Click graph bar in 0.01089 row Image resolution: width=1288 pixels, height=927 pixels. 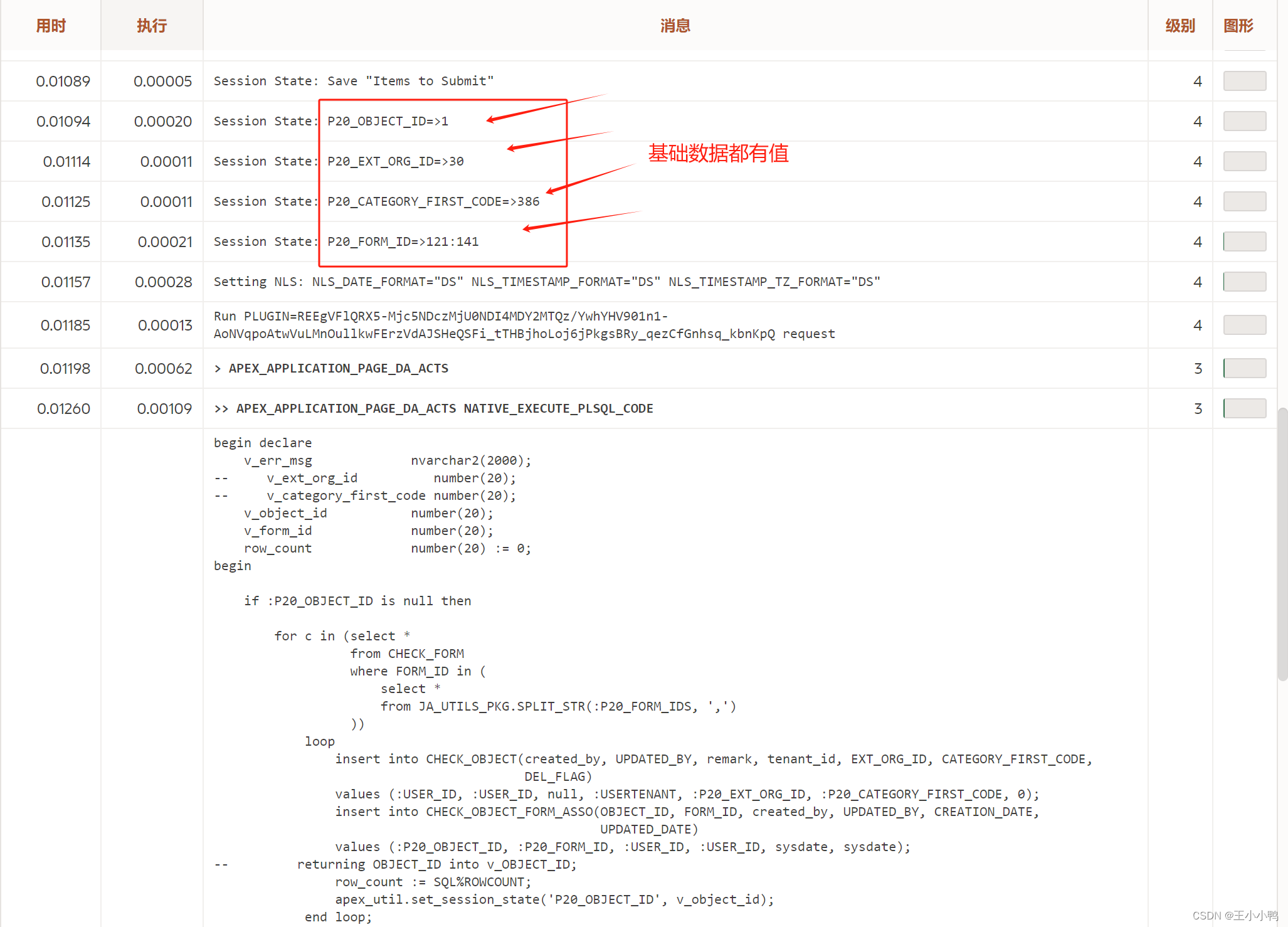point(1245,81)
